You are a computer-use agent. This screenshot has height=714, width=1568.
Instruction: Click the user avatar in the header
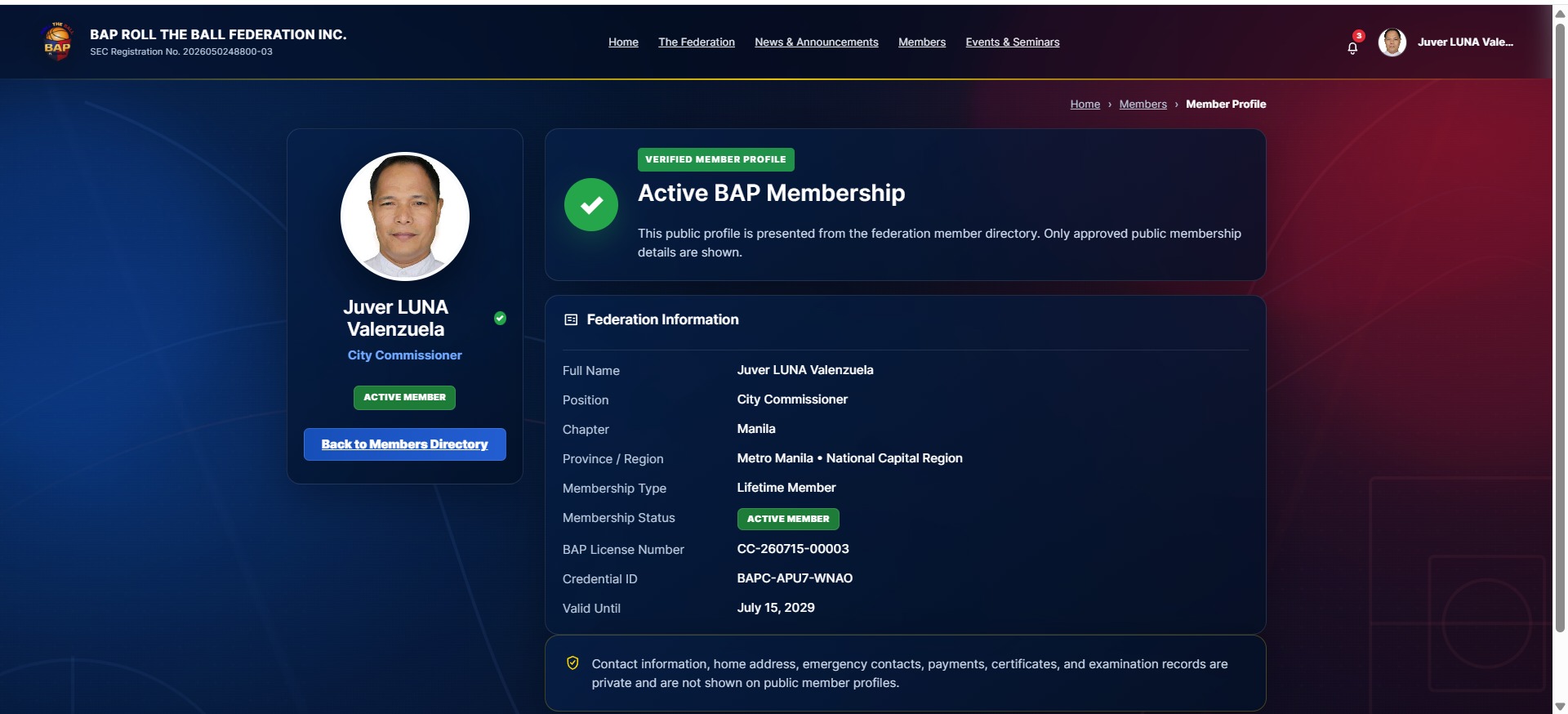[x=1392, y=42]
